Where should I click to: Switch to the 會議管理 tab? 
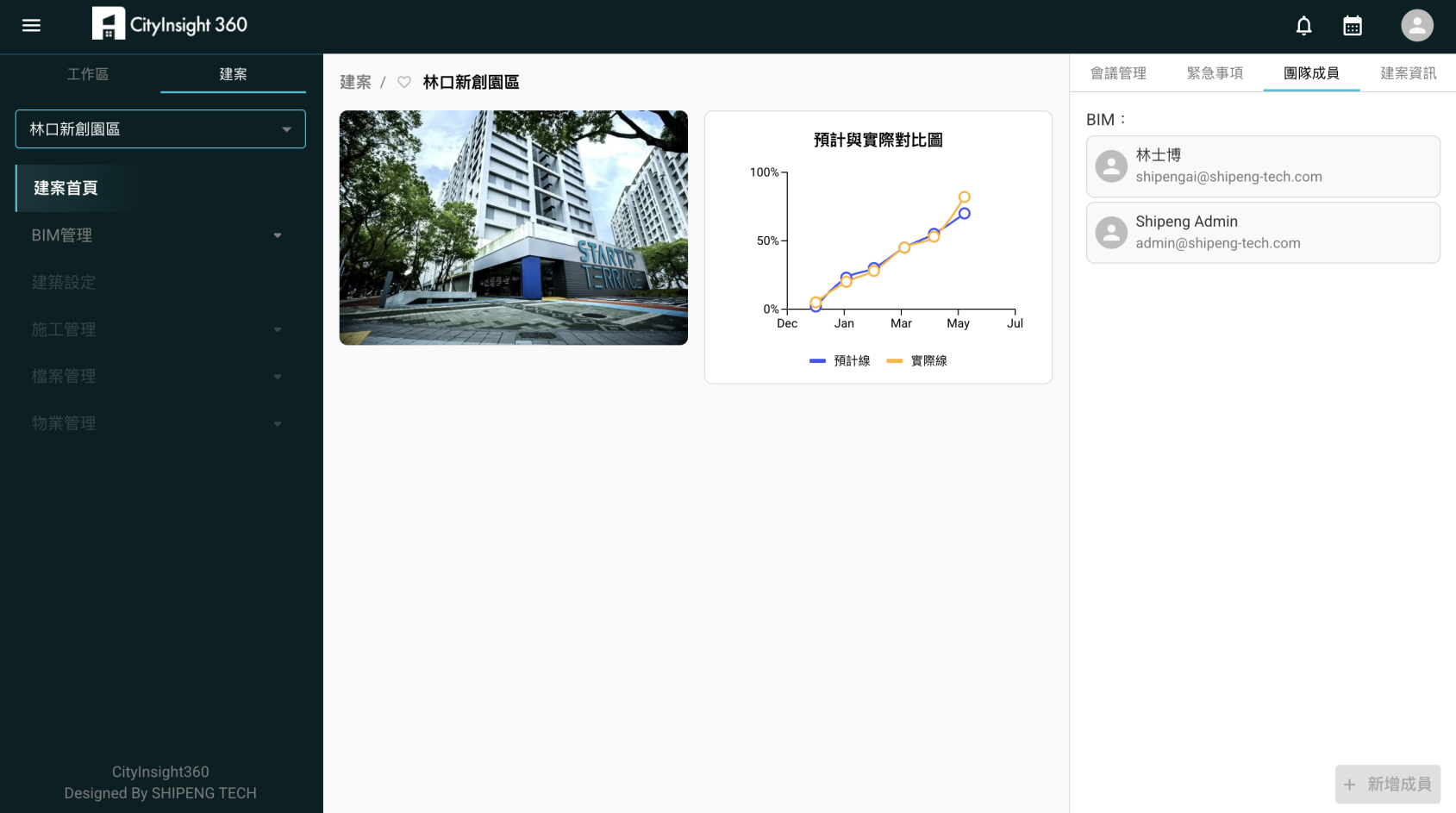click(1118, 73)
